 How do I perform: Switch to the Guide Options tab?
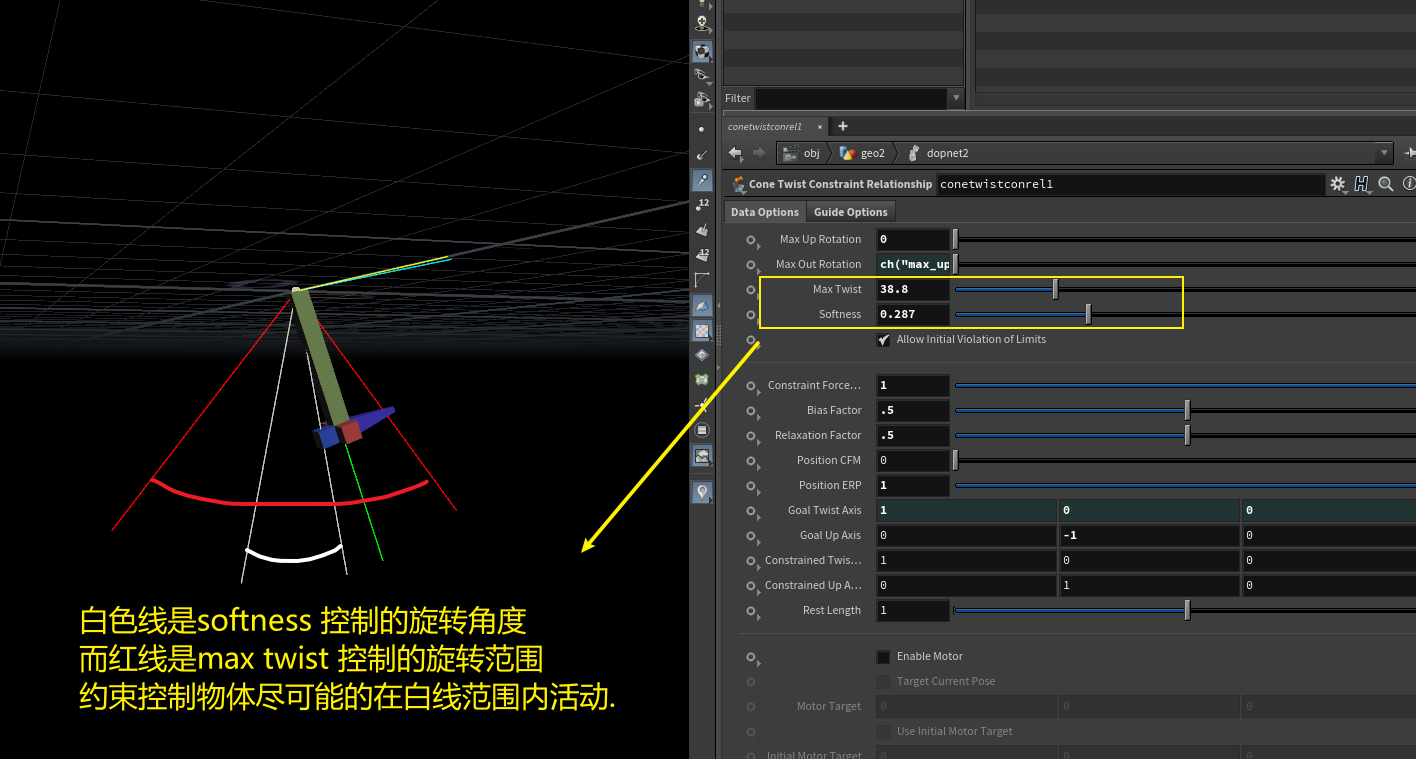tap(850, 211)
